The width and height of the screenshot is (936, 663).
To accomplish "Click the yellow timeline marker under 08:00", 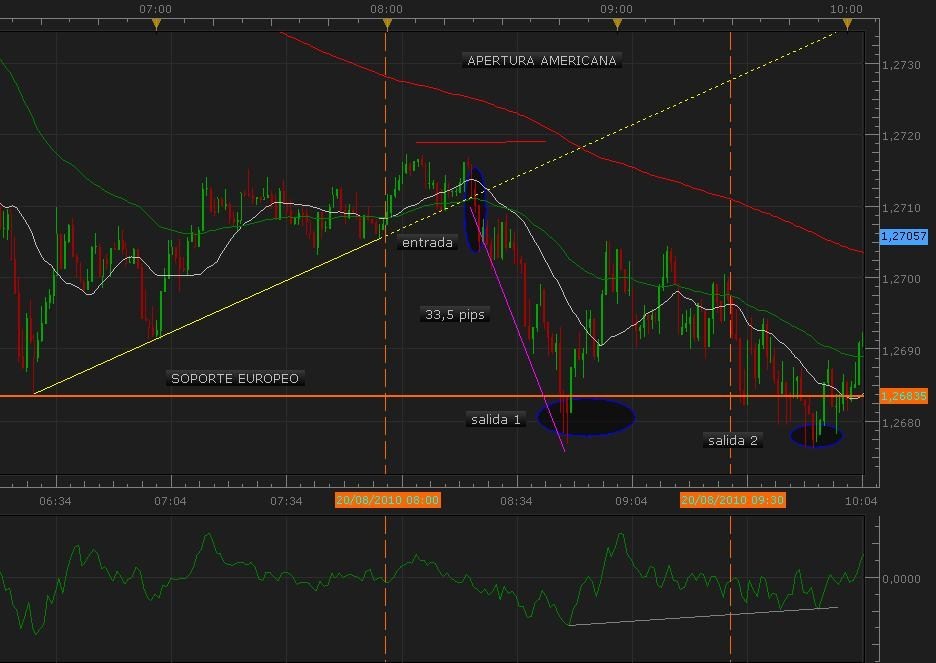I will point(387,24).
